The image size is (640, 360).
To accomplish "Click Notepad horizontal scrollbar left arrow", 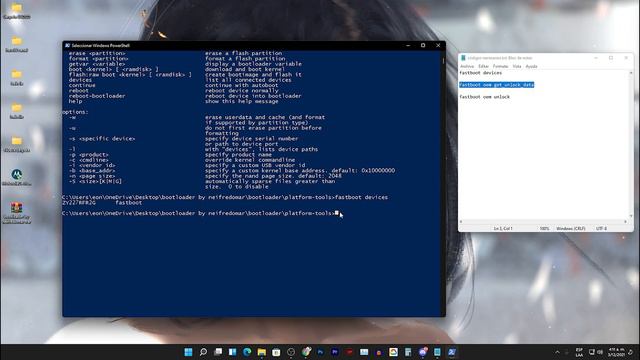I will (x=461, y=222).
